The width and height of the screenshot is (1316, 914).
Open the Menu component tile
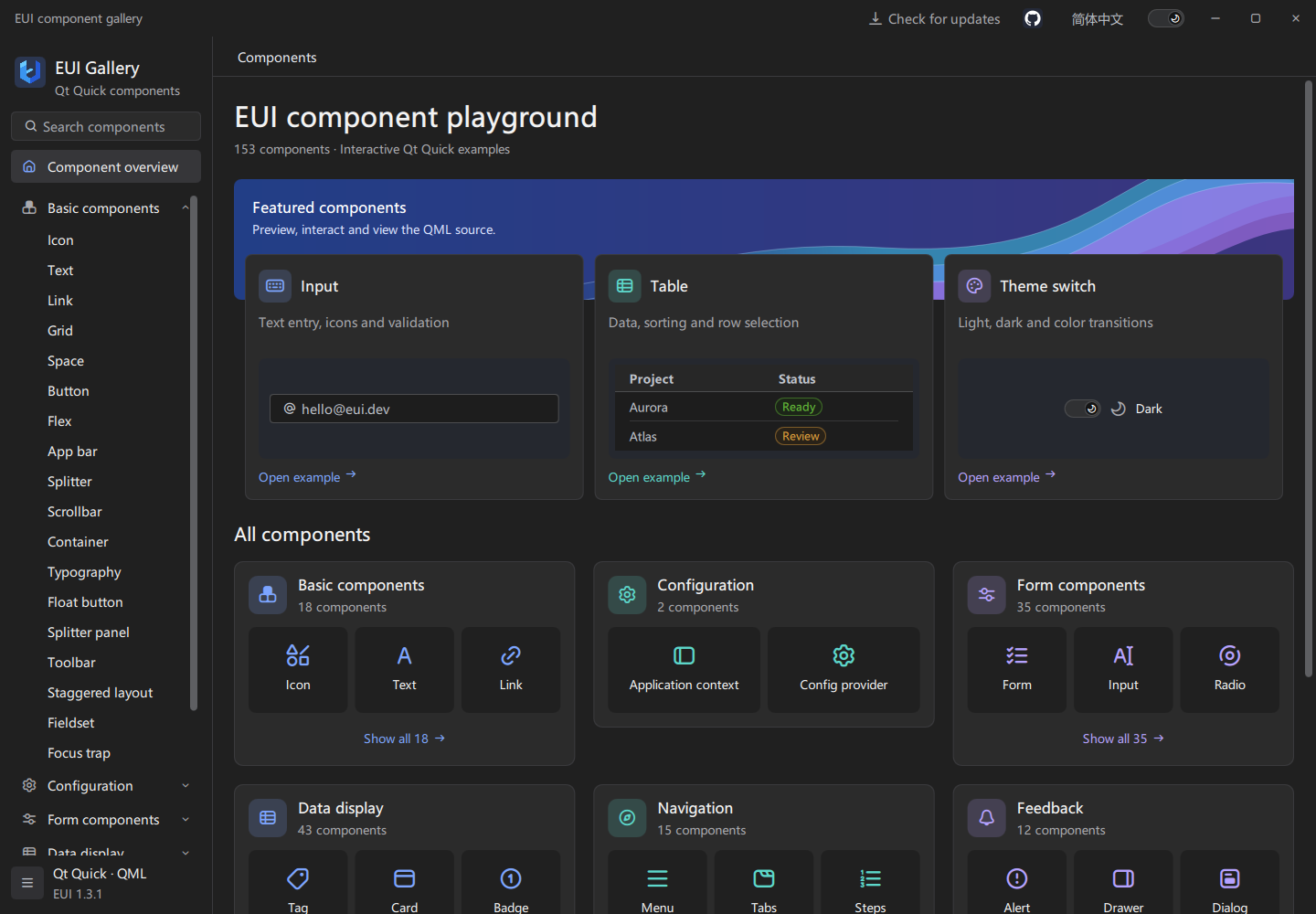(657, 883)
